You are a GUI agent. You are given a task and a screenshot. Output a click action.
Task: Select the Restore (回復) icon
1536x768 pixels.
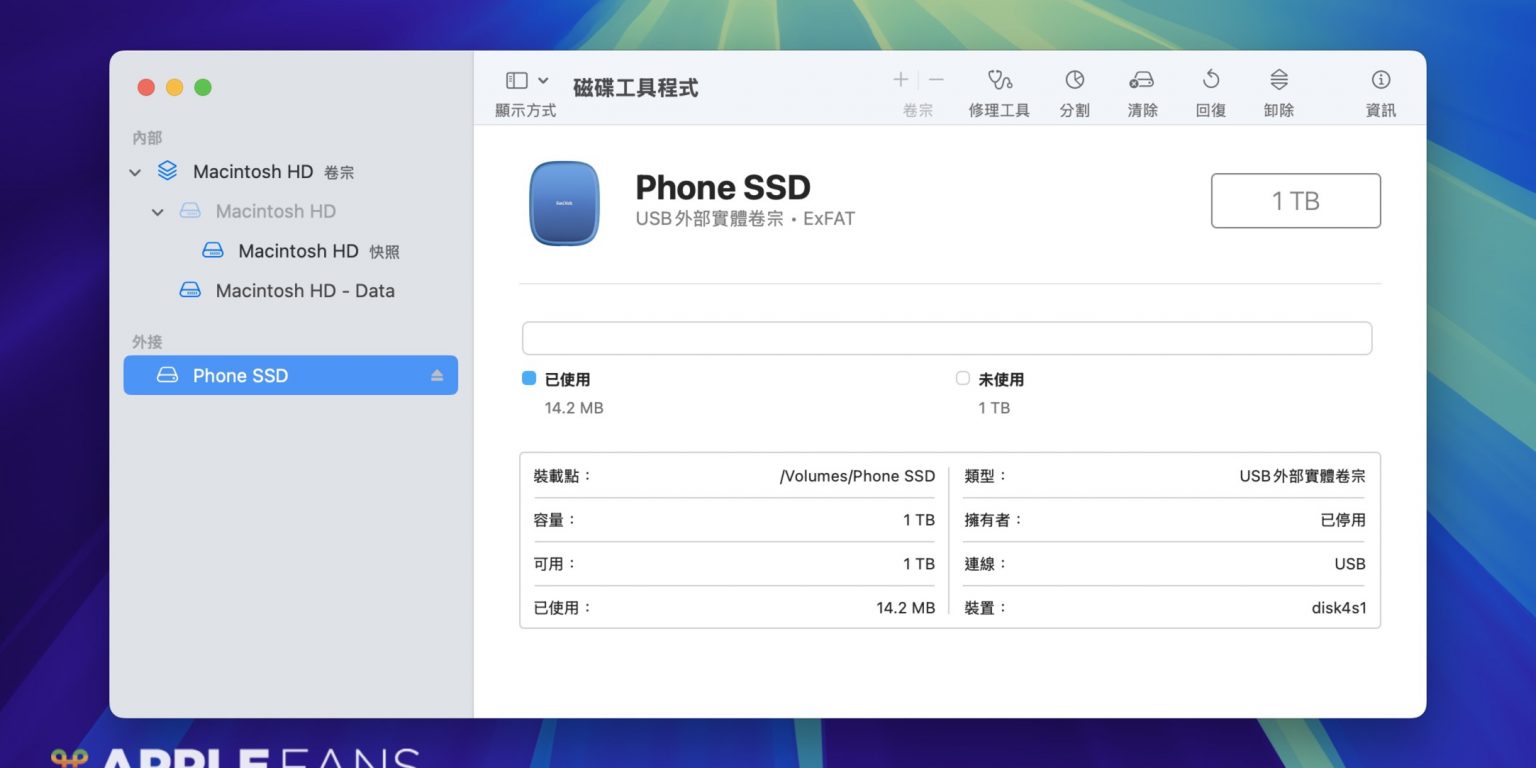point(1210,80)
